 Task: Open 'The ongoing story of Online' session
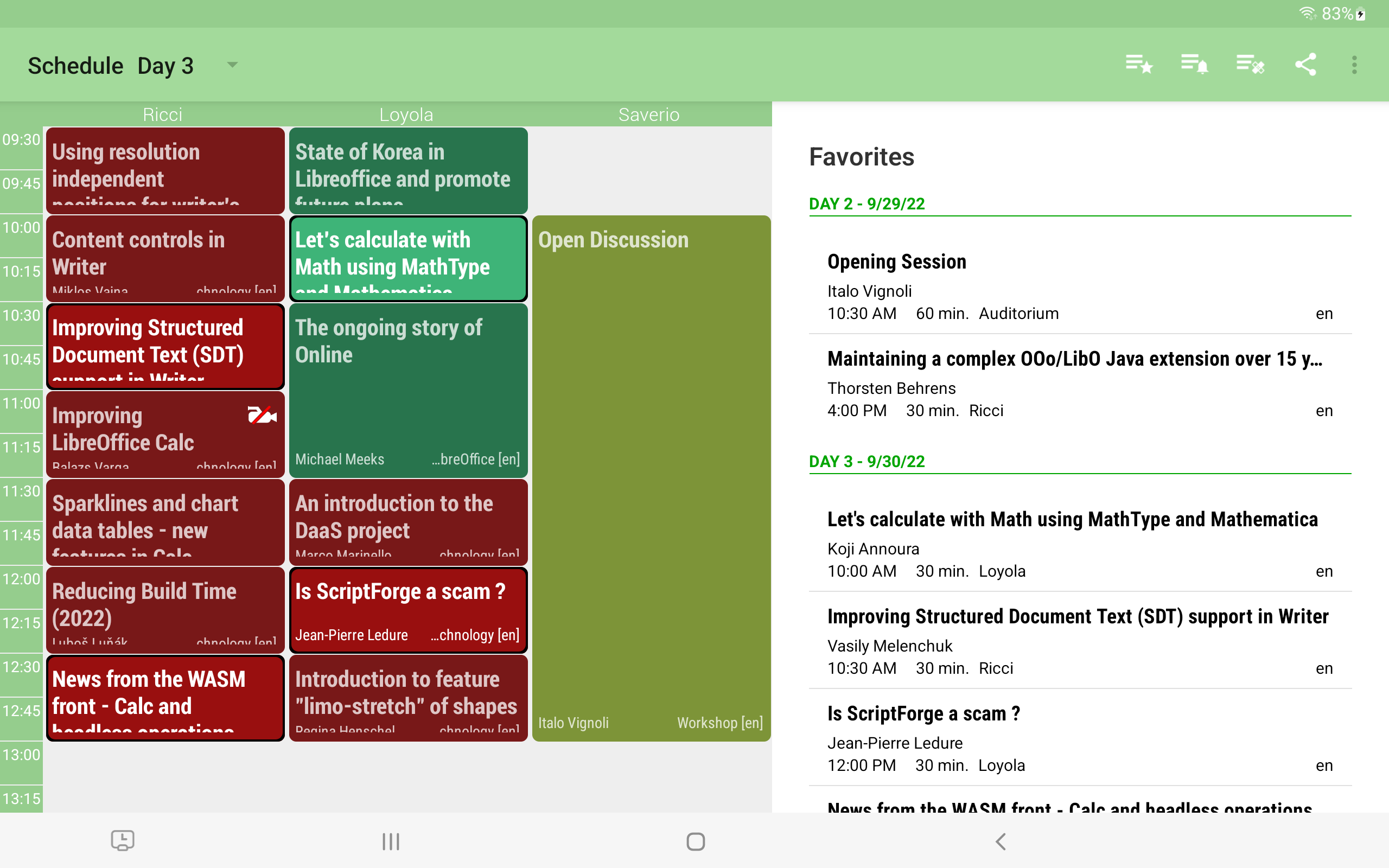[408, 391]
